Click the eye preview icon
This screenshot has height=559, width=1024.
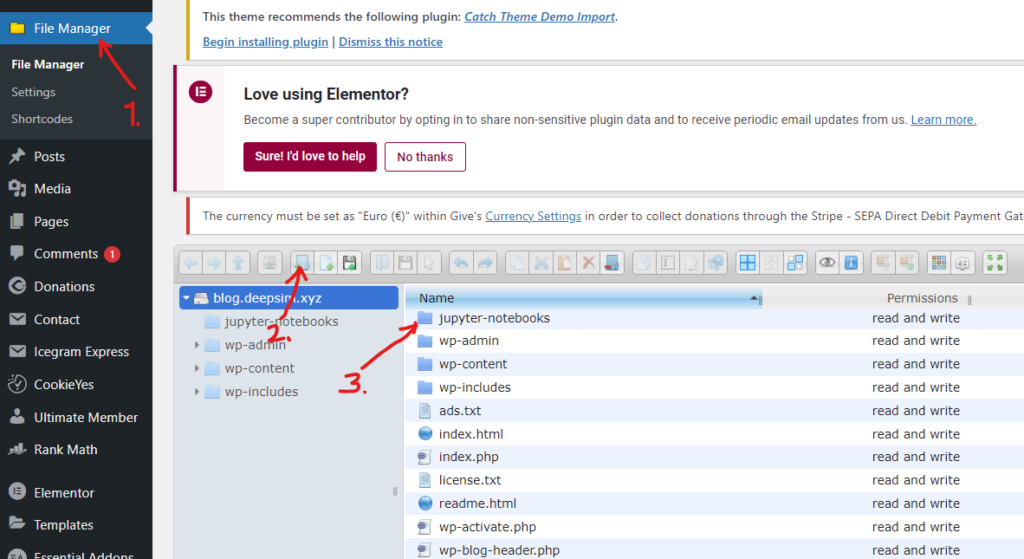tap(827, 263)
